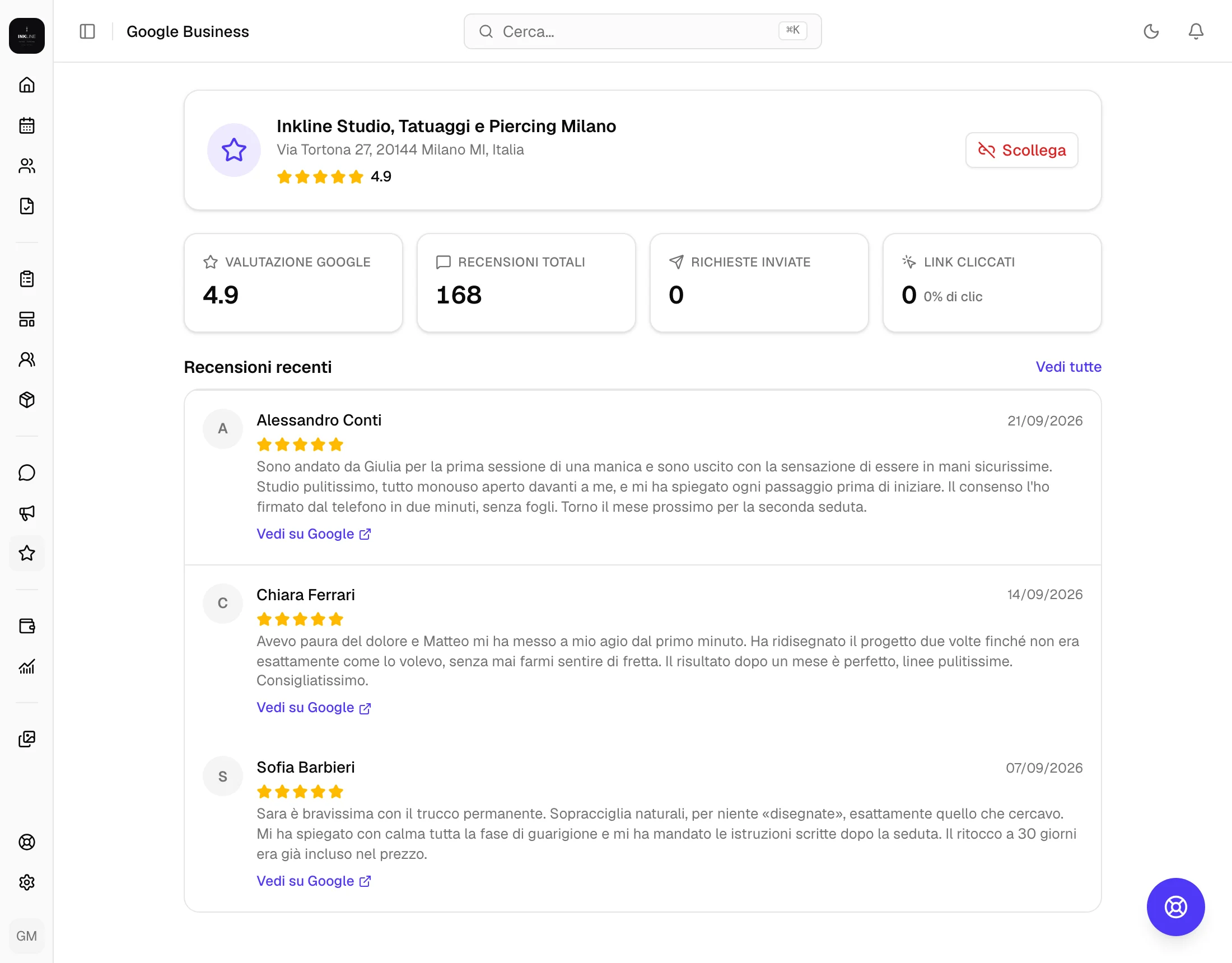Click the five stars under Chiara Ferrari
Screen dimensions: 1232x963
[x=300, y=619]
